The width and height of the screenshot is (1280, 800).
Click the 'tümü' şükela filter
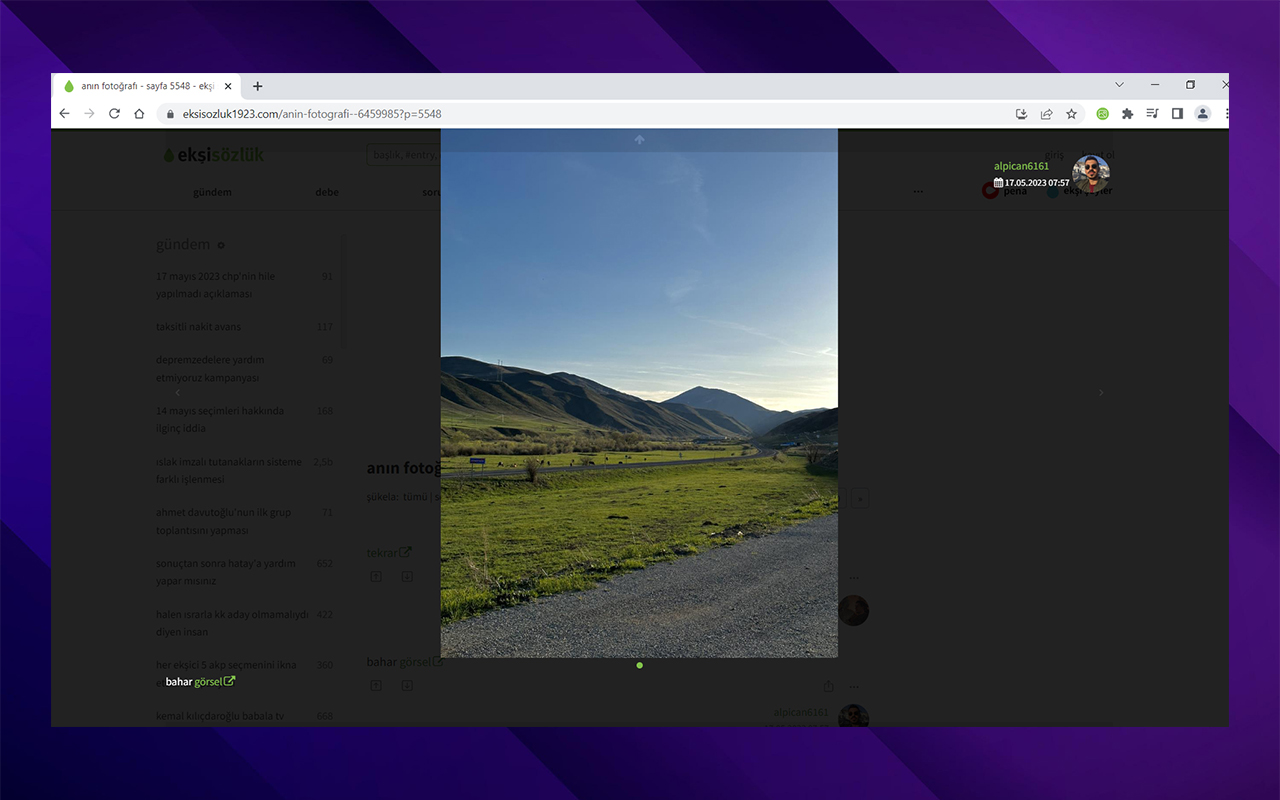point(414,497)
